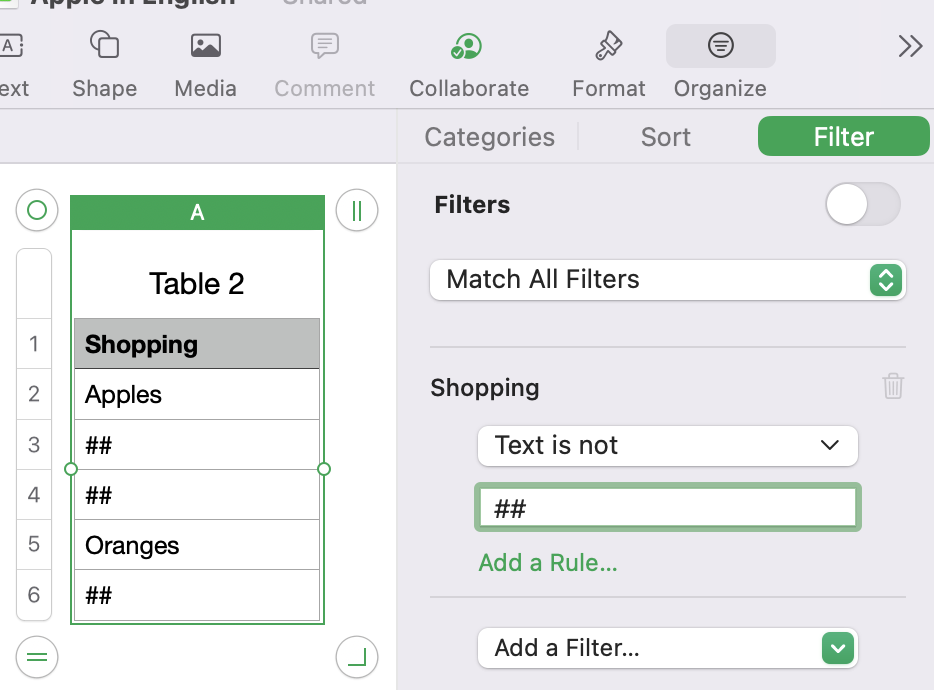Screen dimensions: 934x690
Task: Click the table select handle circle
Action: (37, 211)
